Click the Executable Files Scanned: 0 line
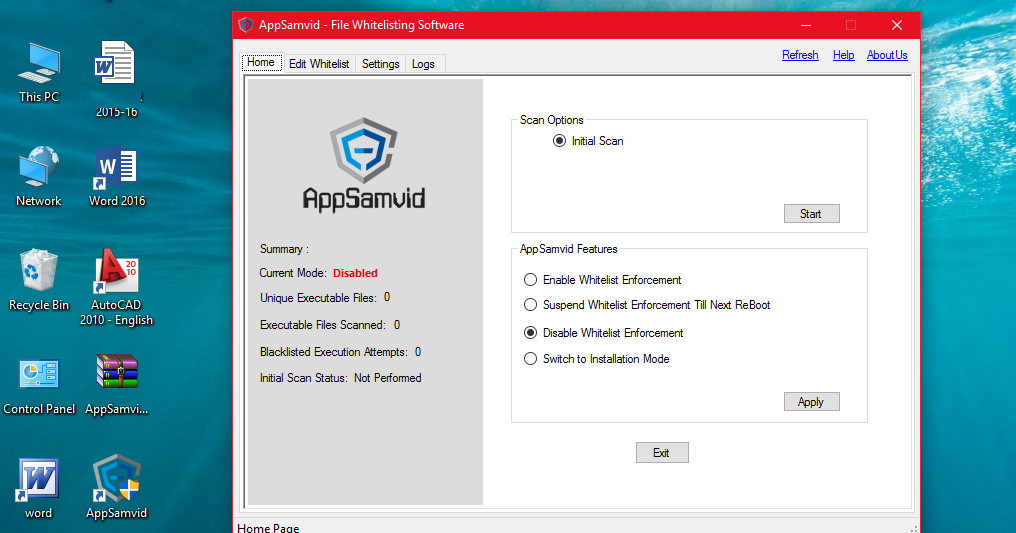This screenshot has width=1016, height=533. [x=330, y=325]
